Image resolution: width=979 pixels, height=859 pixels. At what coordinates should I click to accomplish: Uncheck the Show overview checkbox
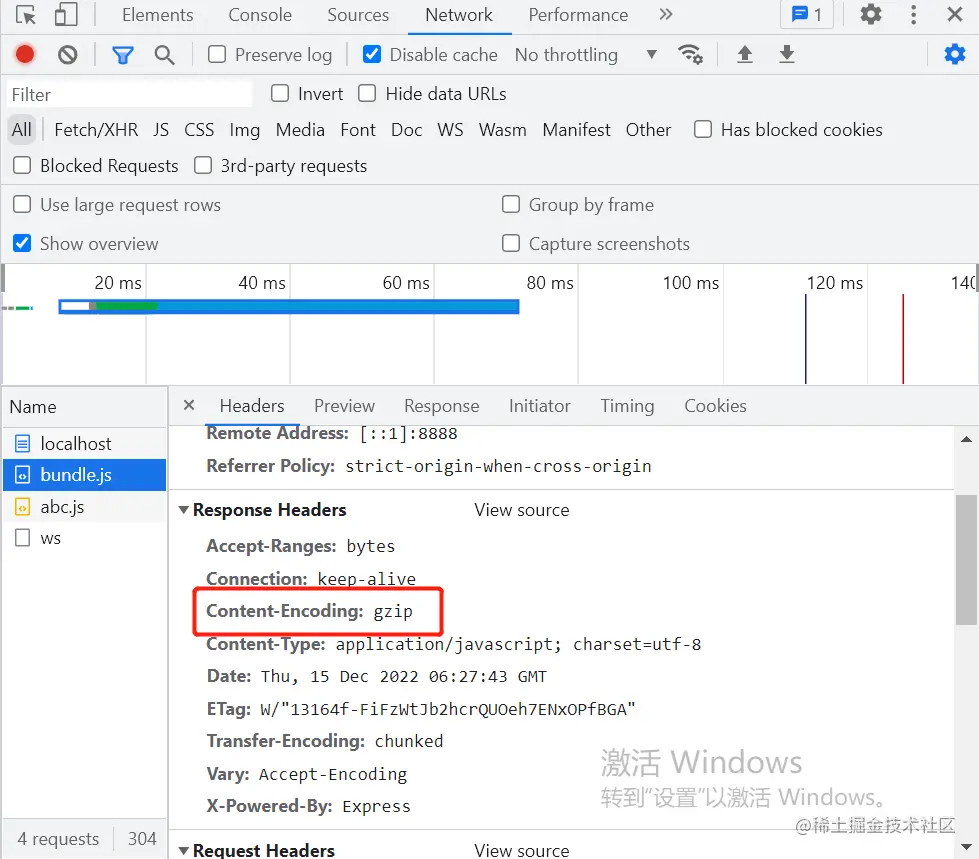pyautogui.click(x=22, y=243)
